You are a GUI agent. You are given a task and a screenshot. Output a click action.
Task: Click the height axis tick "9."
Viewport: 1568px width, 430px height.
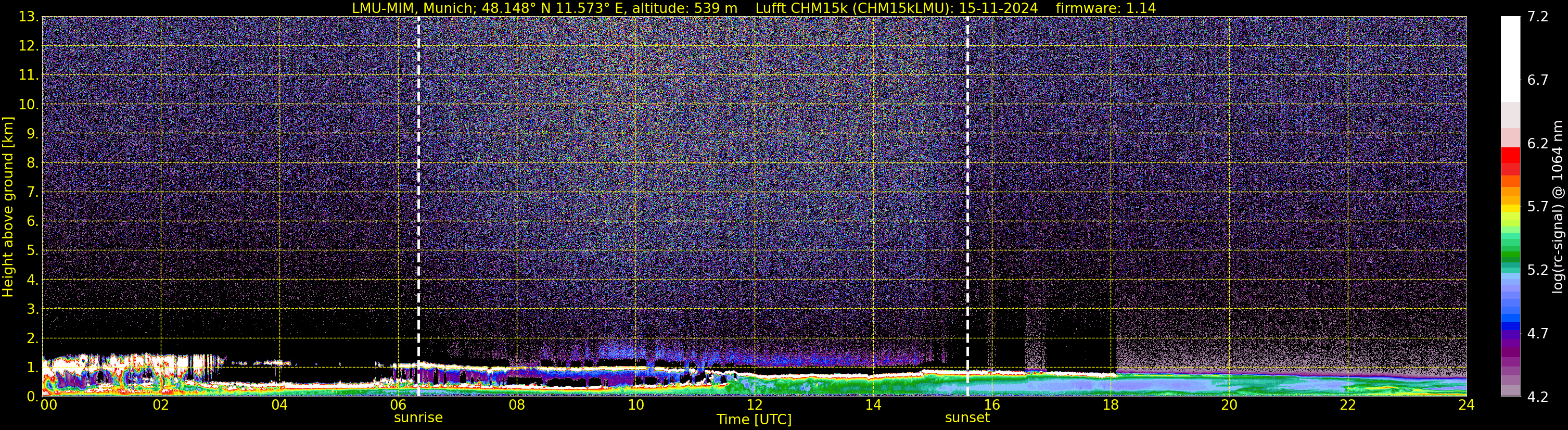[x=32, y=134]
